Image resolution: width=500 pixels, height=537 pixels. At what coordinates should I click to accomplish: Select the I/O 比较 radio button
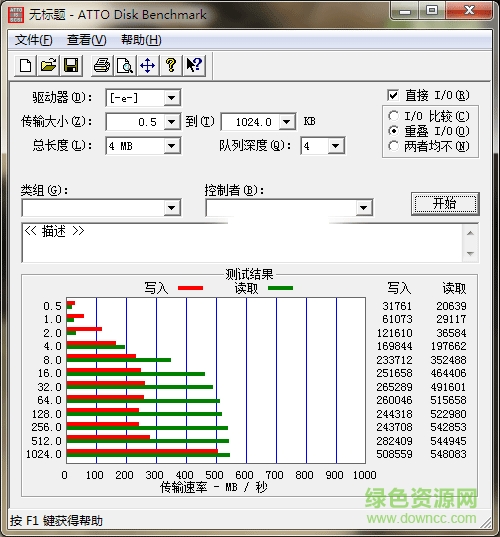[x=393, y=116]
